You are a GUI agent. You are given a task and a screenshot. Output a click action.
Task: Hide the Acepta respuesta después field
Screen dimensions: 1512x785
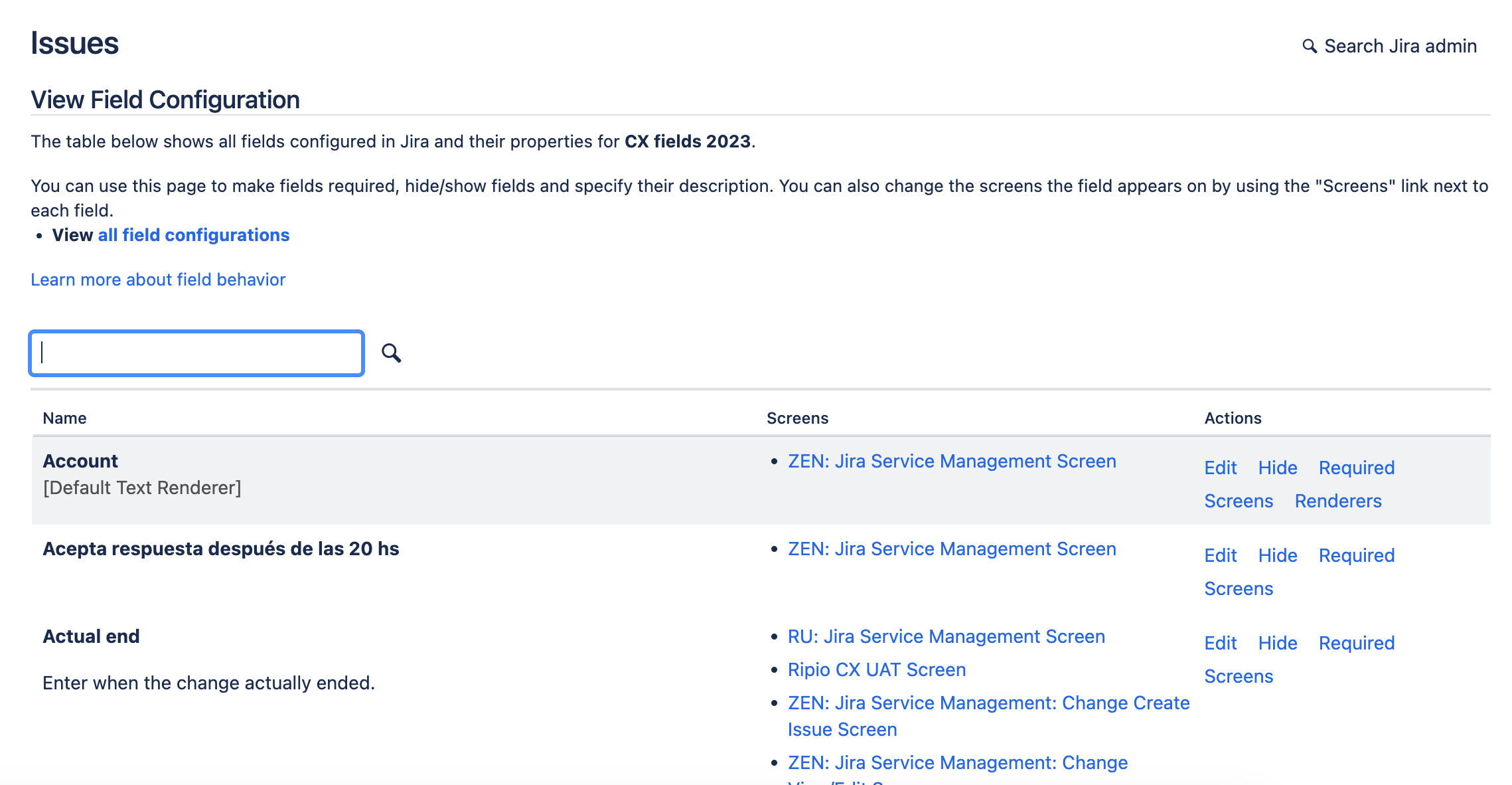[x=1278, y=555]
